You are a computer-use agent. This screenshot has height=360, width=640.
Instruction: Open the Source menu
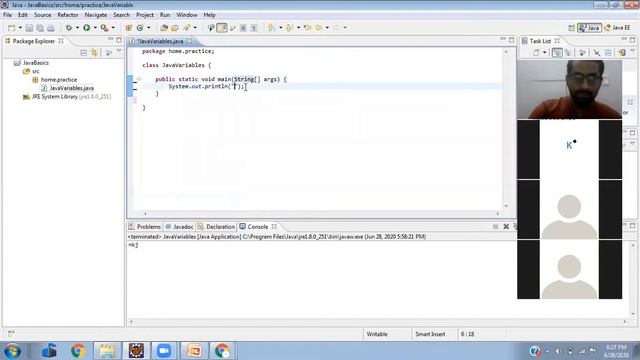coord(42,15)
